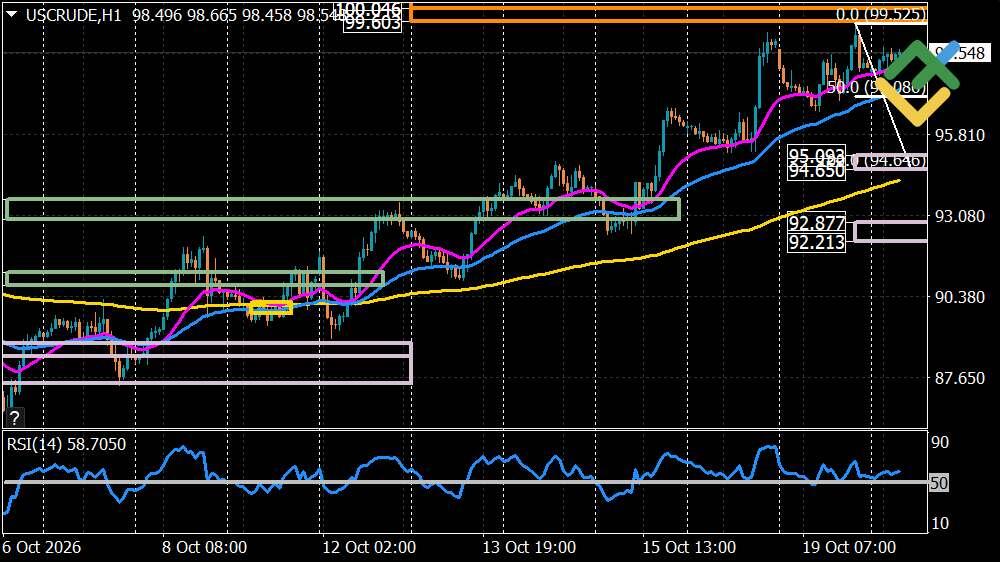
Task: Click the 19 Oct 07:00 time label
Action: (x=849, y=547)
